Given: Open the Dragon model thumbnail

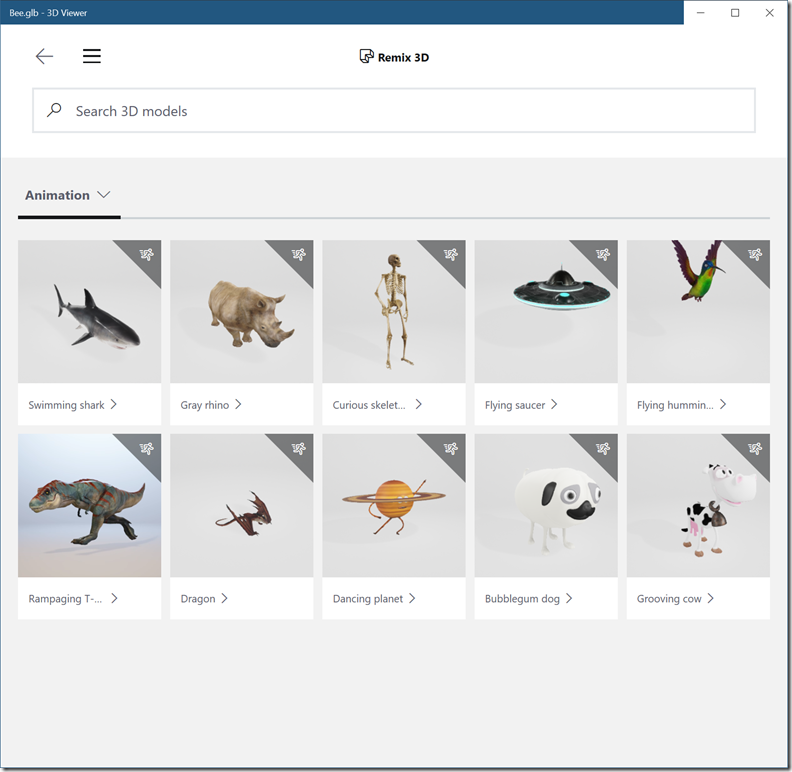Looking at the screenshot, I should click(x=241, y=505).
